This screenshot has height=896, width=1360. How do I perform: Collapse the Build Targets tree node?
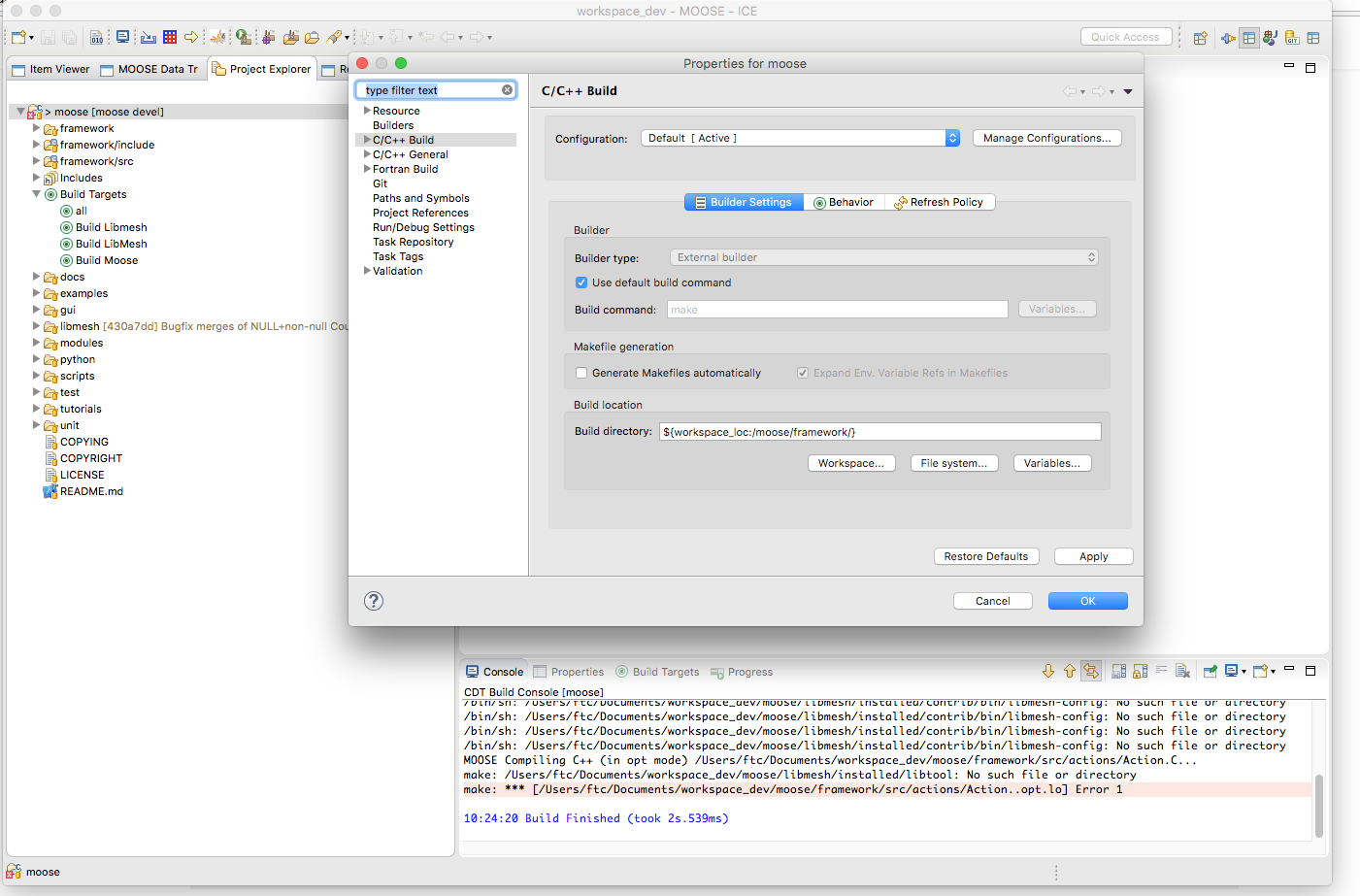(x=37, y=194)
